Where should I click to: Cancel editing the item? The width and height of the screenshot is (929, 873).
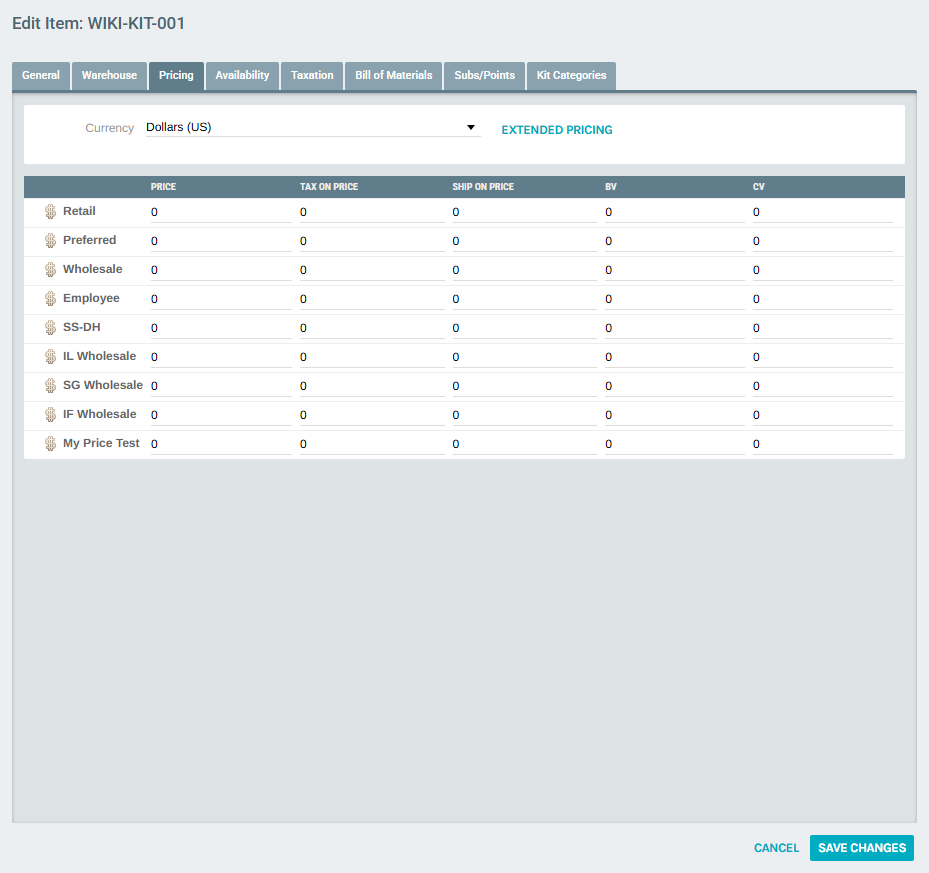click(x=776, y=848)
